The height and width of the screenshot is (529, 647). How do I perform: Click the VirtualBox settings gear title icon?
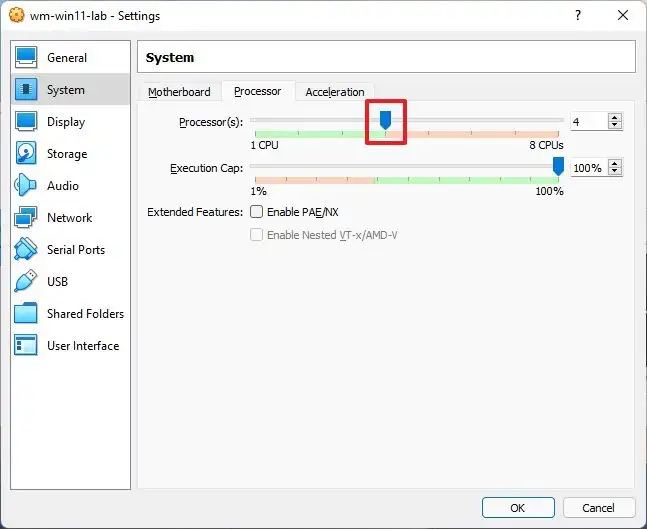tap(17, 15)
